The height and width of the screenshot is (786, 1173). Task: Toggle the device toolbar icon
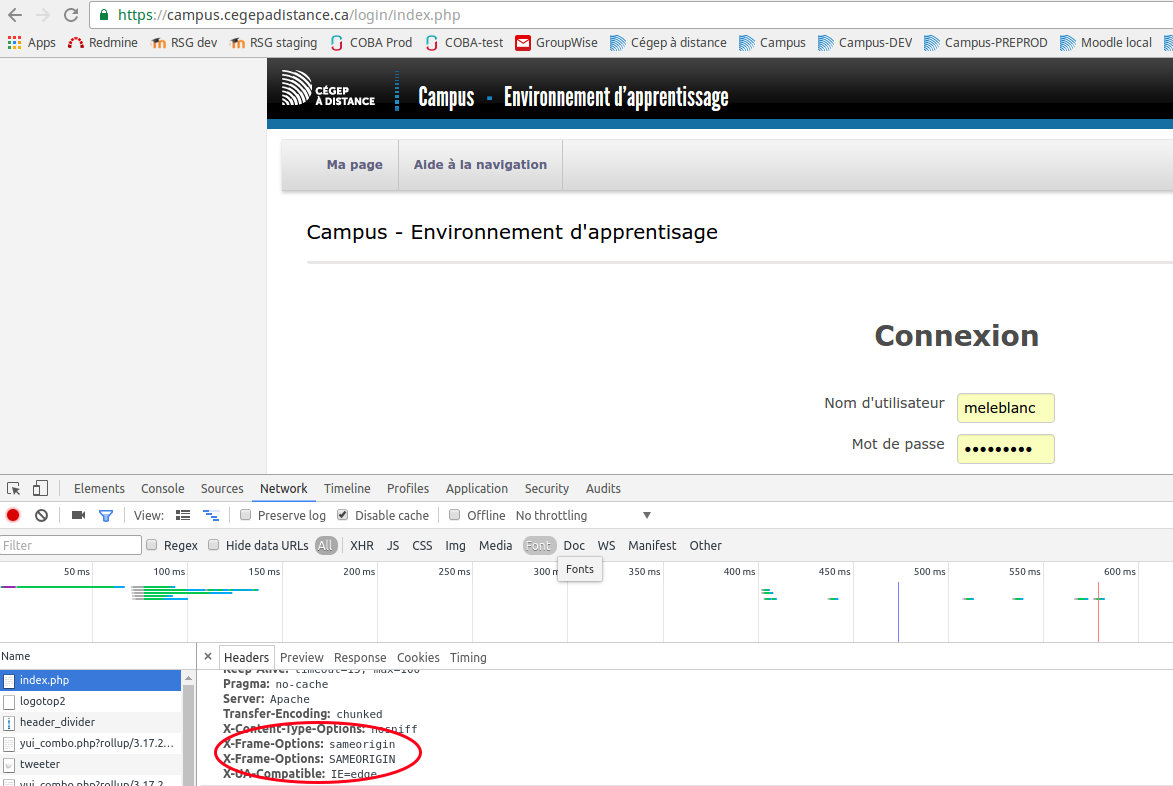40,489
